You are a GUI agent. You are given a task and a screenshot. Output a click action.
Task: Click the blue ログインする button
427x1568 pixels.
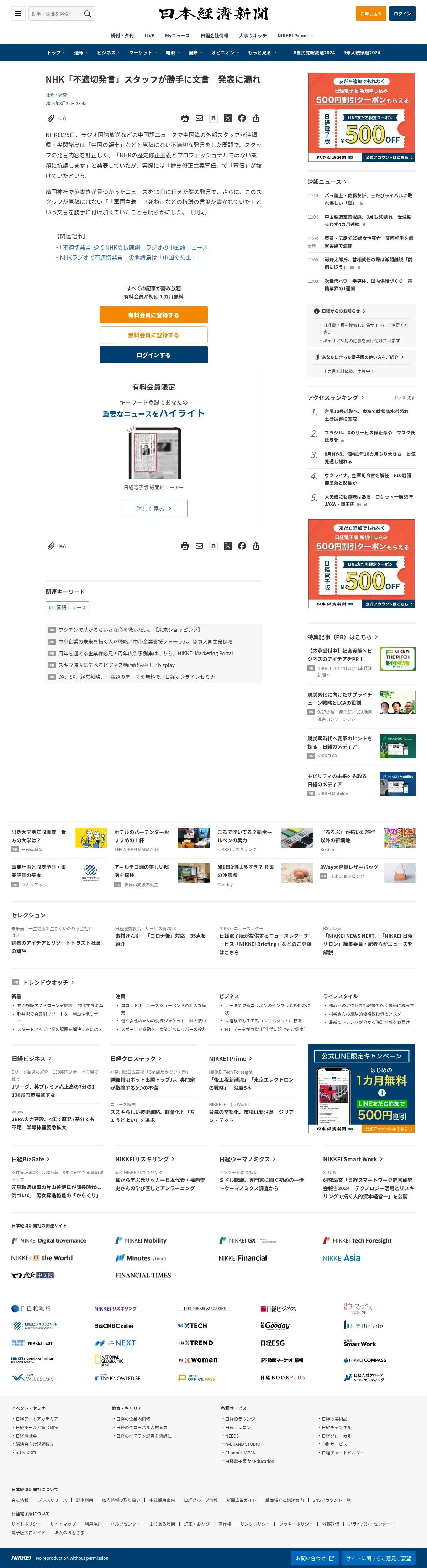(153, 355)
